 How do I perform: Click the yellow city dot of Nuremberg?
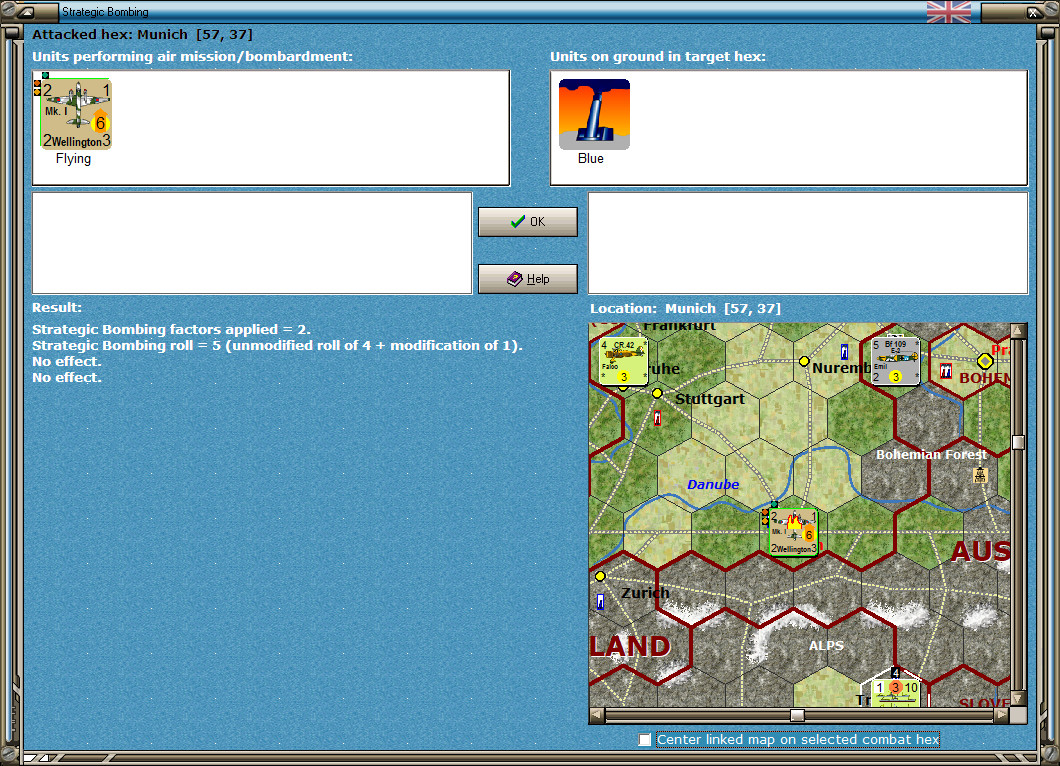tap(804, 361)
